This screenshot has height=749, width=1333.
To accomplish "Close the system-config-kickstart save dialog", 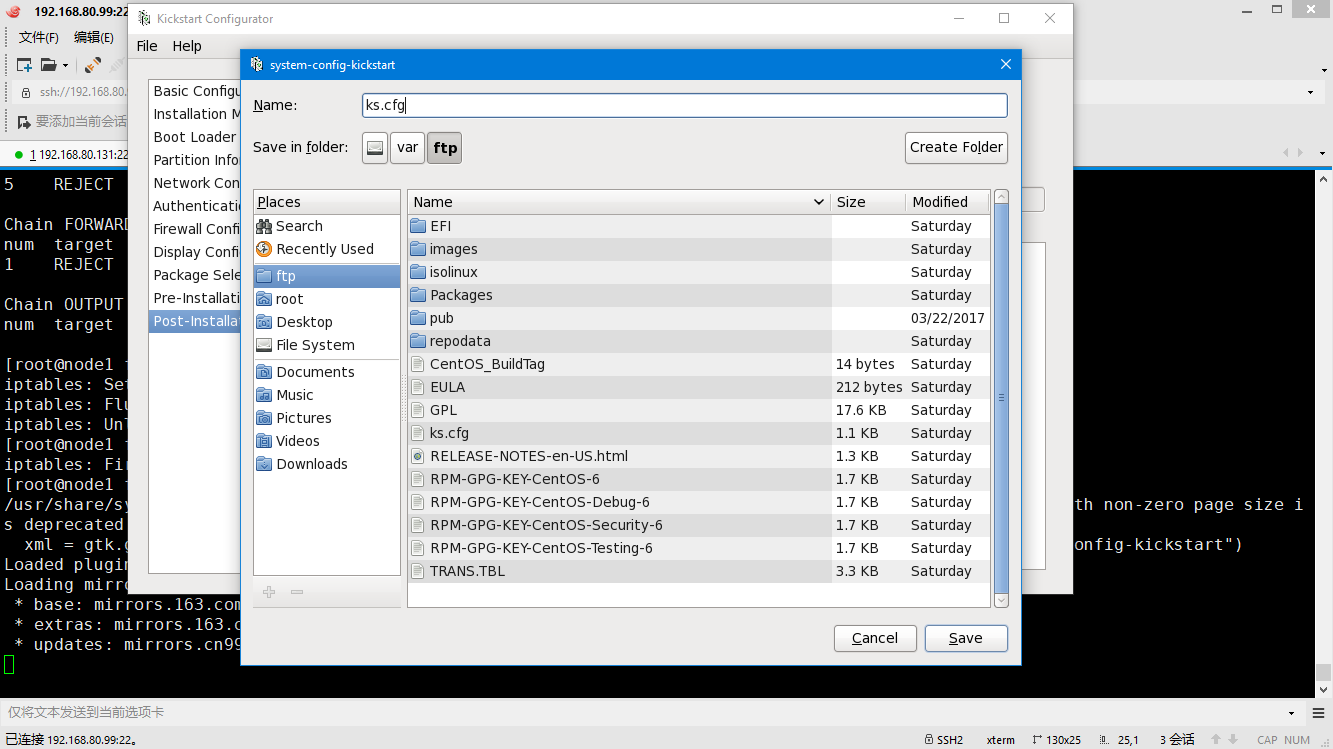I will click(1006, 65).
